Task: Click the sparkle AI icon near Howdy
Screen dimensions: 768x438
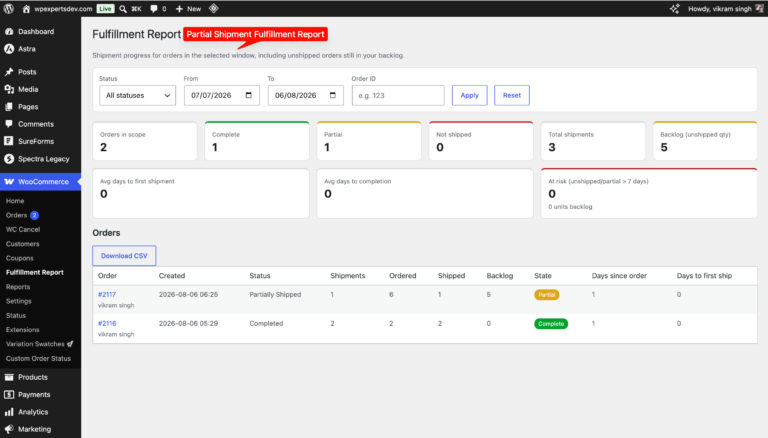Action: point(675,9)
